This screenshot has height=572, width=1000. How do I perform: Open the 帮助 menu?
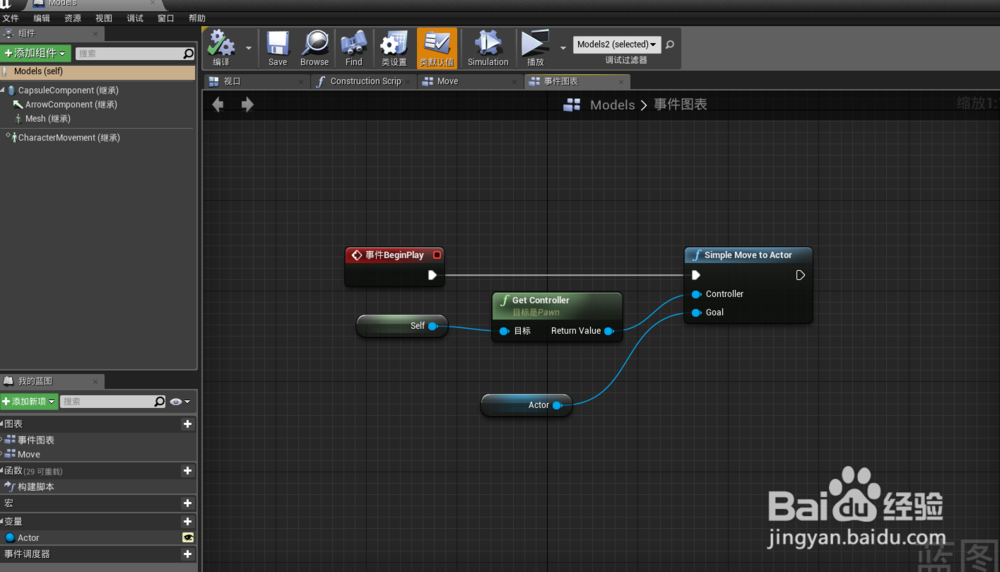[x=197, y=18]
